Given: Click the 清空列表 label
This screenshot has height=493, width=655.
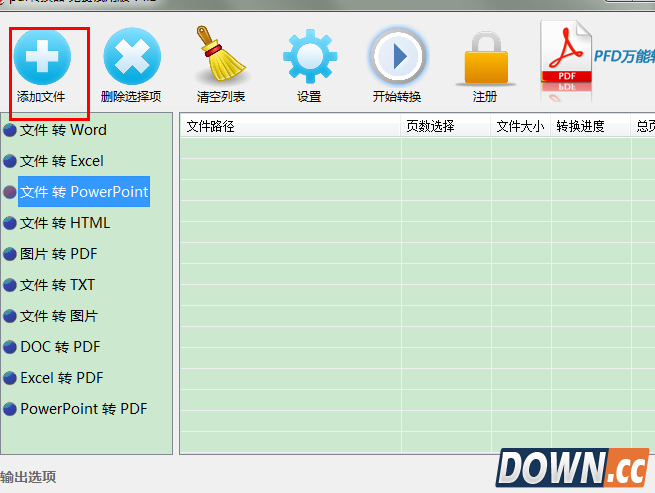Looking at the screenshot, I should point(221,97).
